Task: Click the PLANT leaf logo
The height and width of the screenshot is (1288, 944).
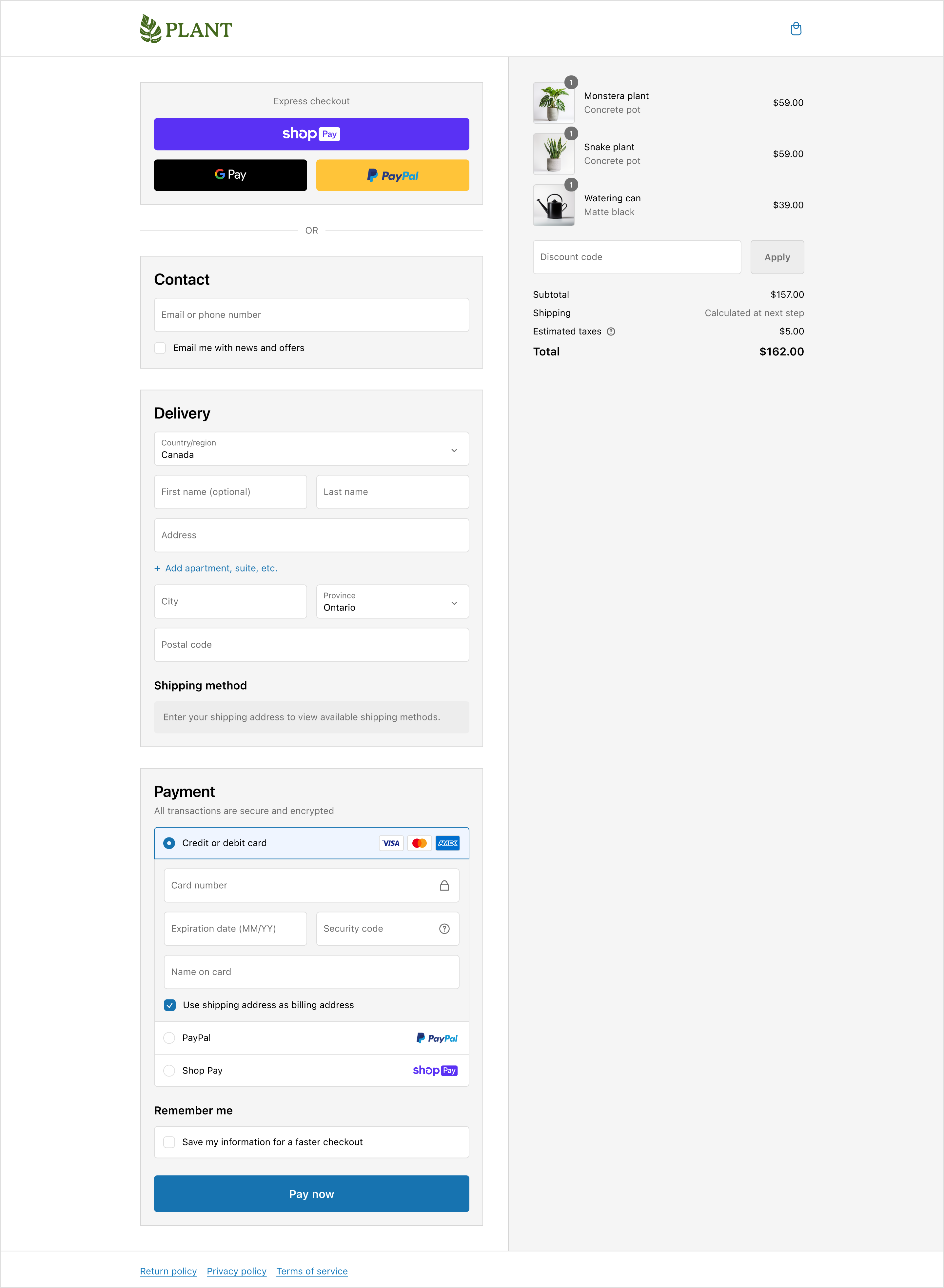Action: coord(186,29)
